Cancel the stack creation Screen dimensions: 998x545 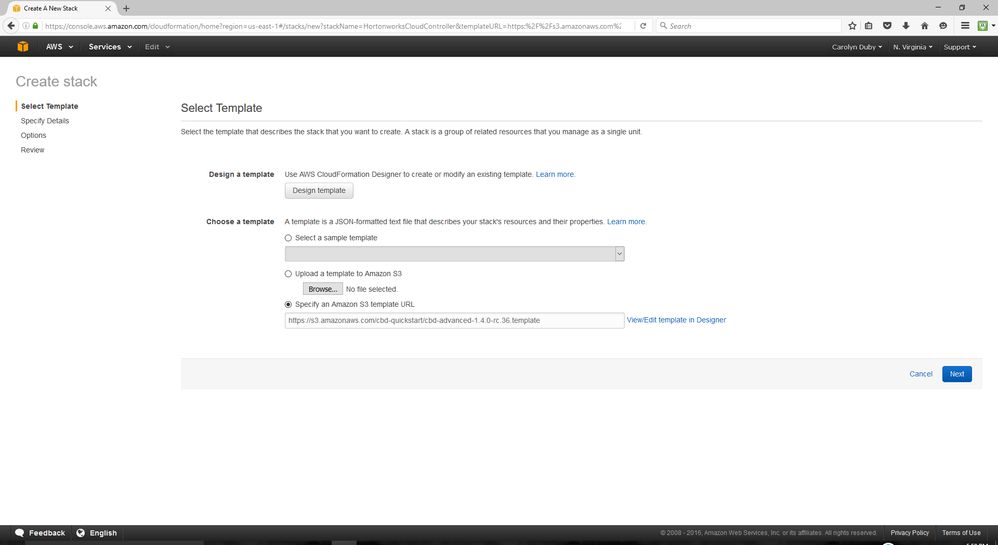coord(920,374)
